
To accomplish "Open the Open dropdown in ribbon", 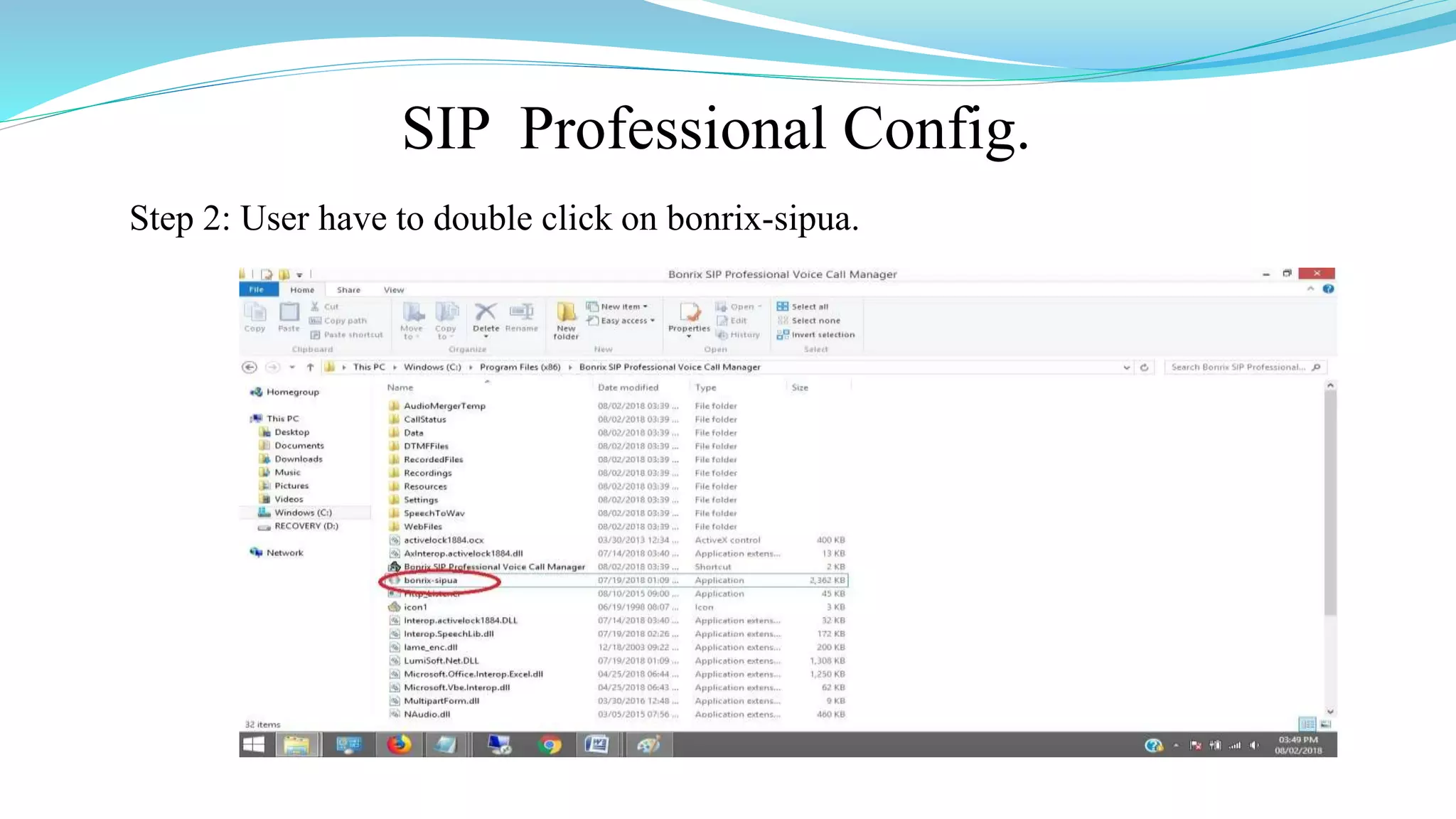I will point(739,306).
